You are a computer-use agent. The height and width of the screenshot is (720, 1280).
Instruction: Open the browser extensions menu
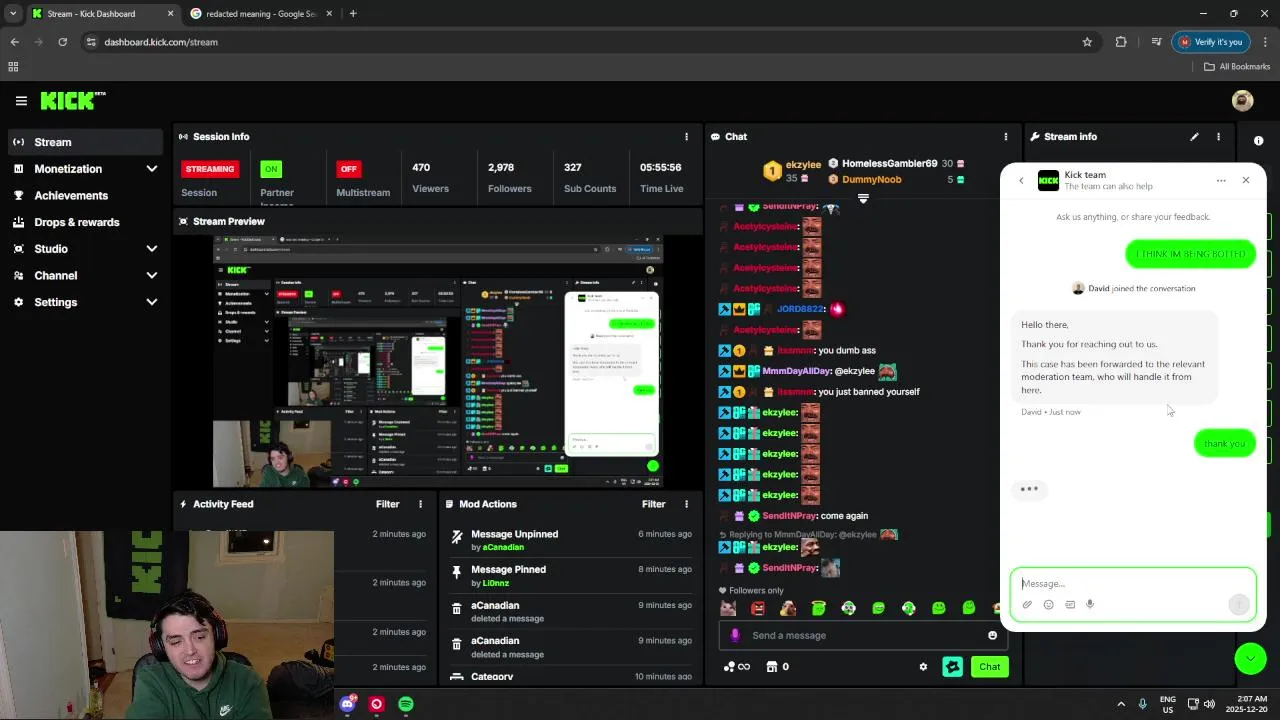[x=1120, y=42]
